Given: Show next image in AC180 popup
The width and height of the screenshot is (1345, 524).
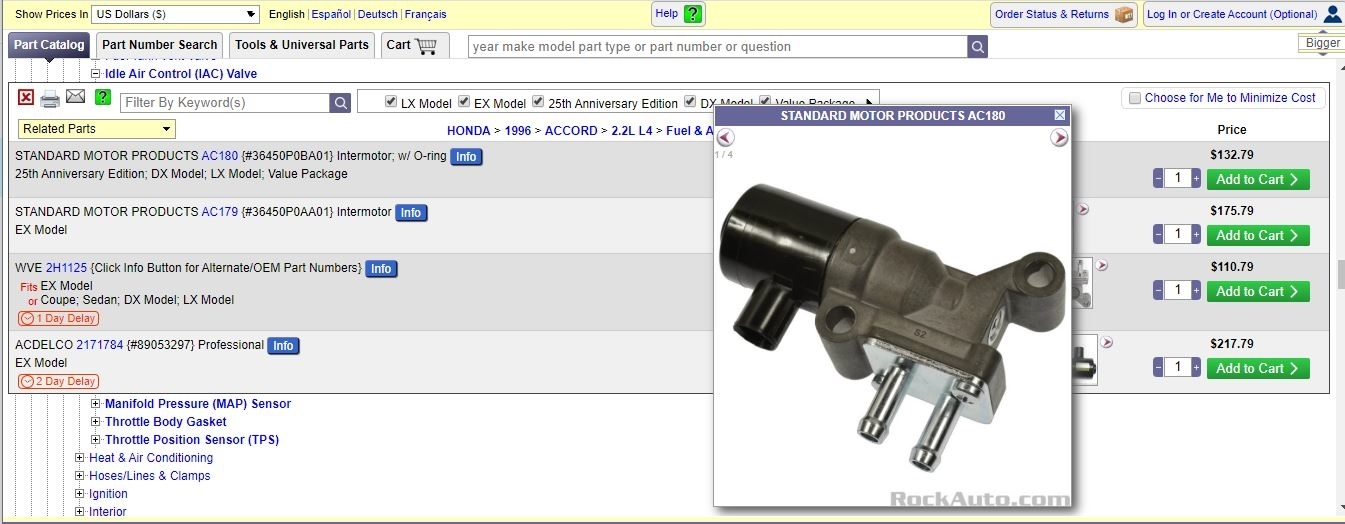Looking at the screenshot, I should (1059, 138).
